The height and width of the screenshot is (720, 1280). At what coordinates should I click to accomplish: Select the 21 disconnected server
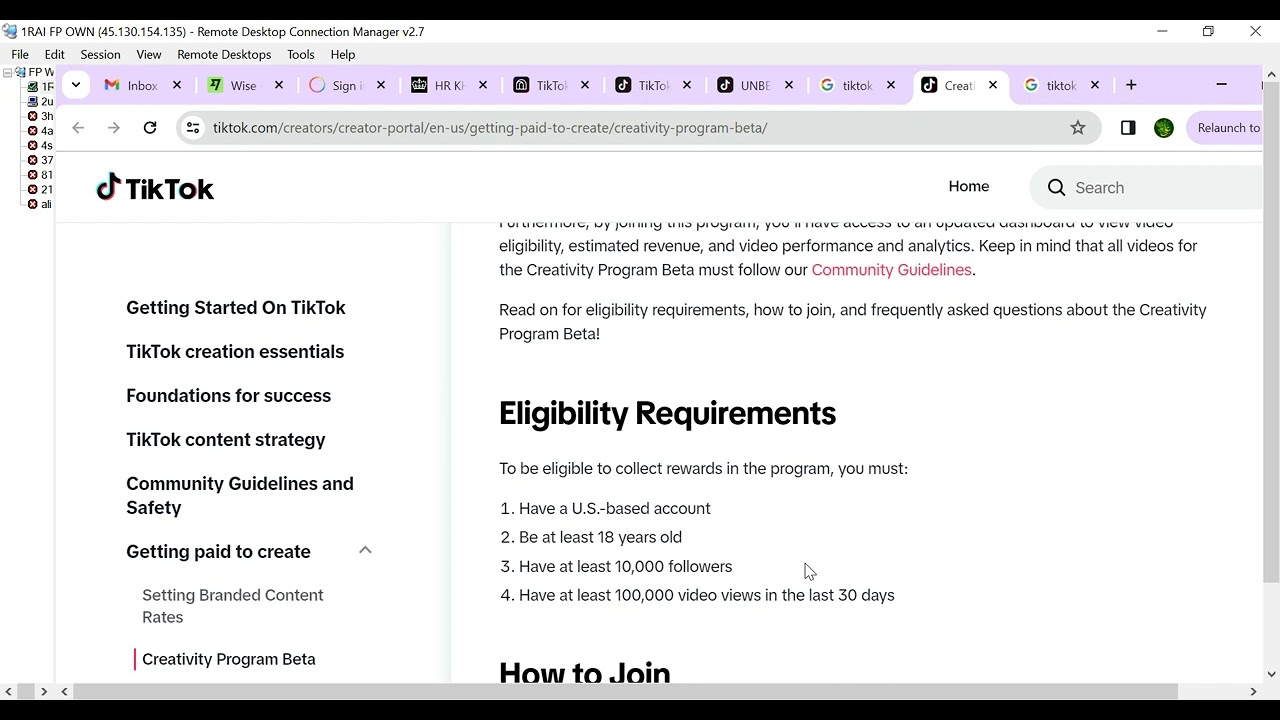tap(41, 189)
